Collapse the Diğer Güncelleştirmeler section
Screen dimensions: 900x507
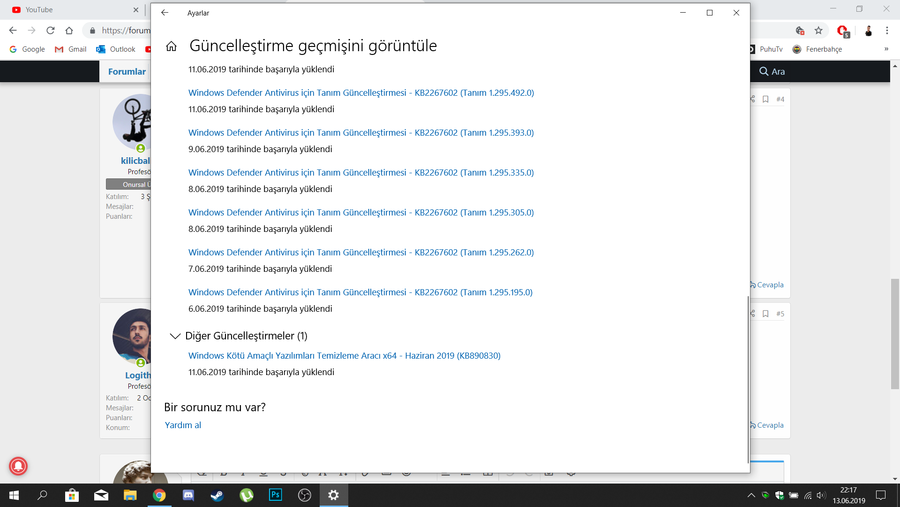coord(174,336)
